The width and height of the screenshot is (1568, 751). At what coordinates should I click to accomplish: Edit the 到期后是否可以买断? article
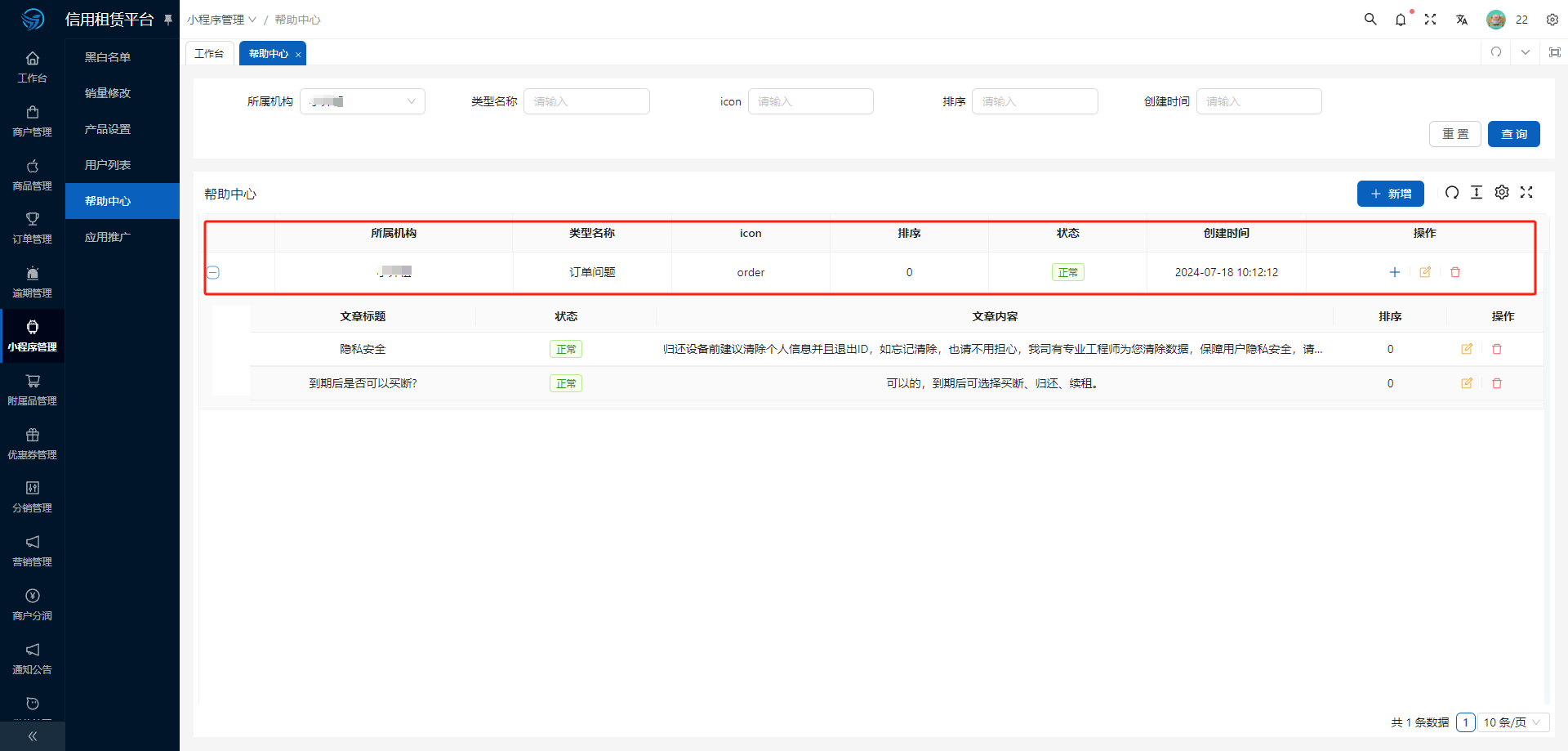[x=1467, y=383]
